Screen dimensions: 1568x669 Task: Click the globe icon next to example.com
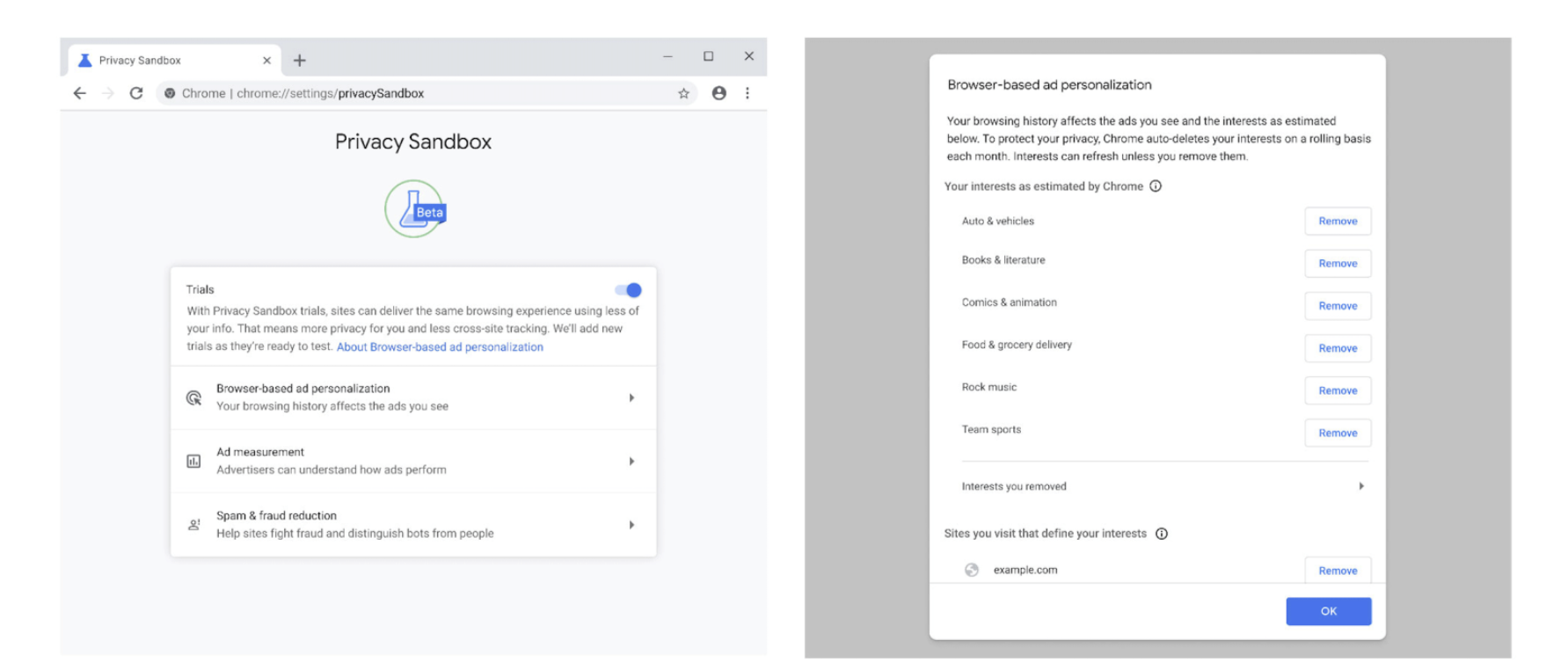pyautogui.click(x=972, y=570)
